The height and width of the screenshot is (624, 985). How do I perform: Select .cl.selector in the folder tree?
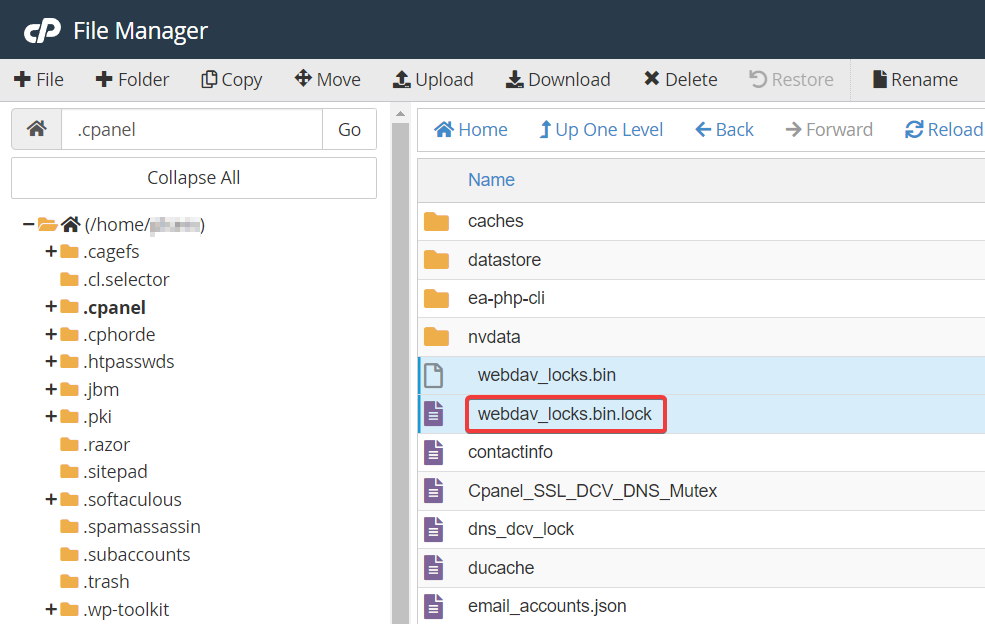[x=126, y=279]
